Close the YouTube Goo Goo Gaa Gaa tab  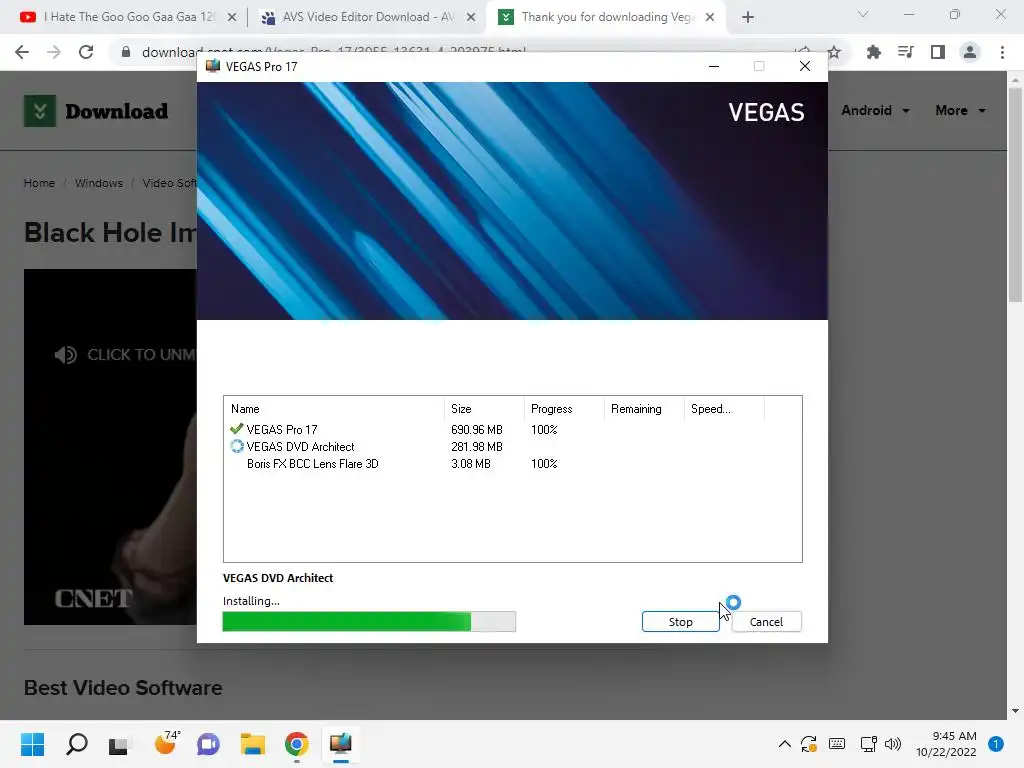pos(232,18)
